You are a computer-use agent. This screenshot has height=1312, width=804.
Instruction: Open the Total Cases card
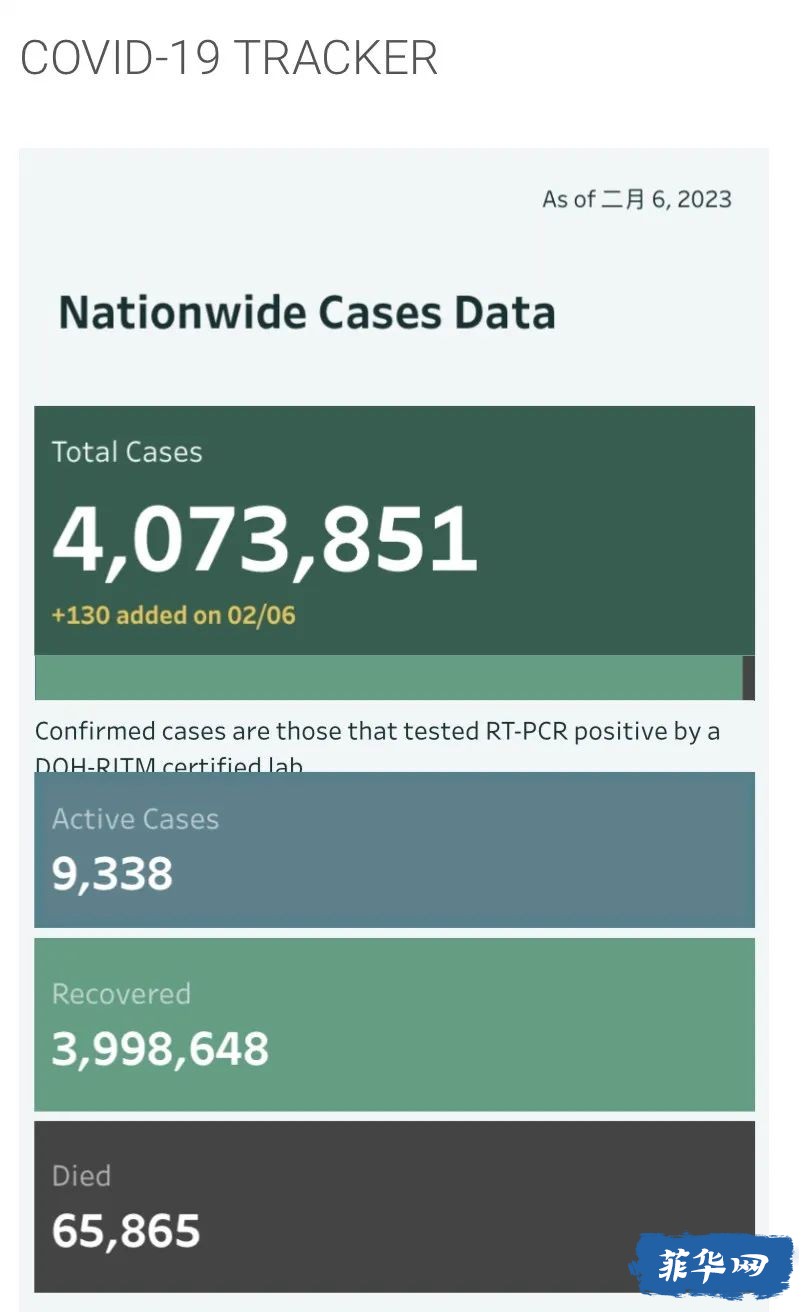(x=394, y=530)
